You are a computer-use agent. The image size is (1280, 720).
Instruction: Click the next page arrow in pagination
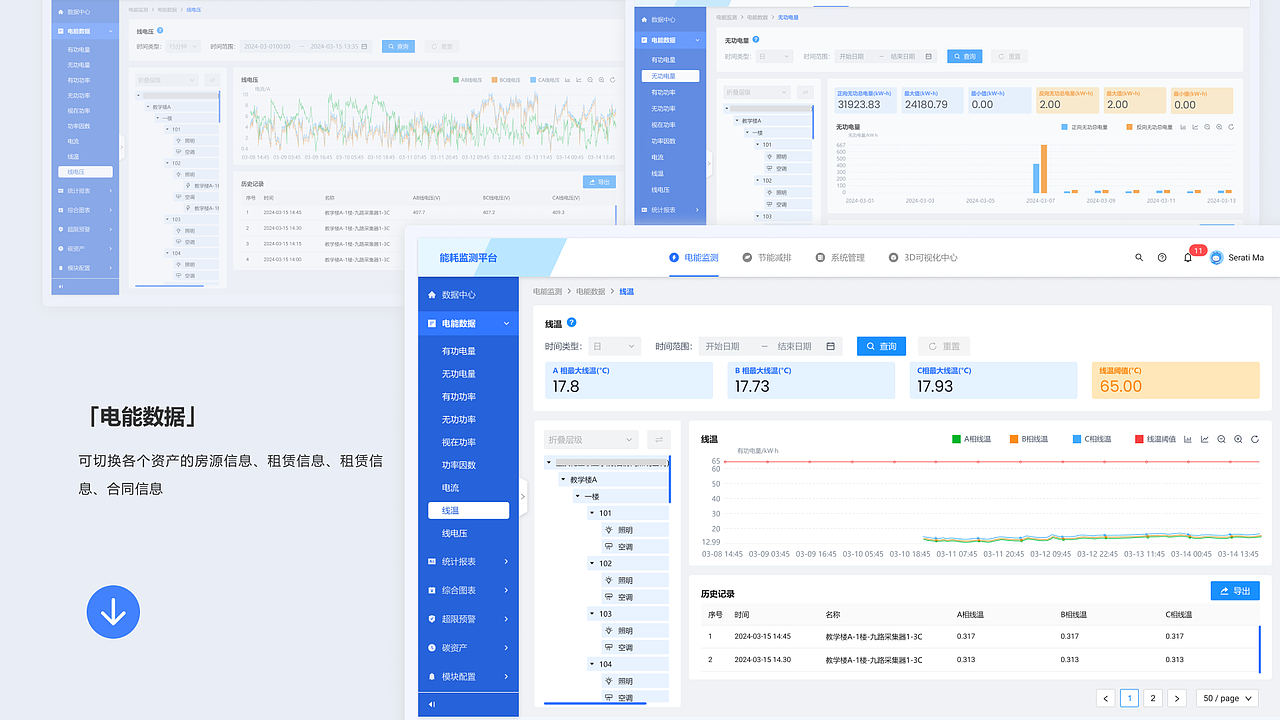[x=1177, y=698]
